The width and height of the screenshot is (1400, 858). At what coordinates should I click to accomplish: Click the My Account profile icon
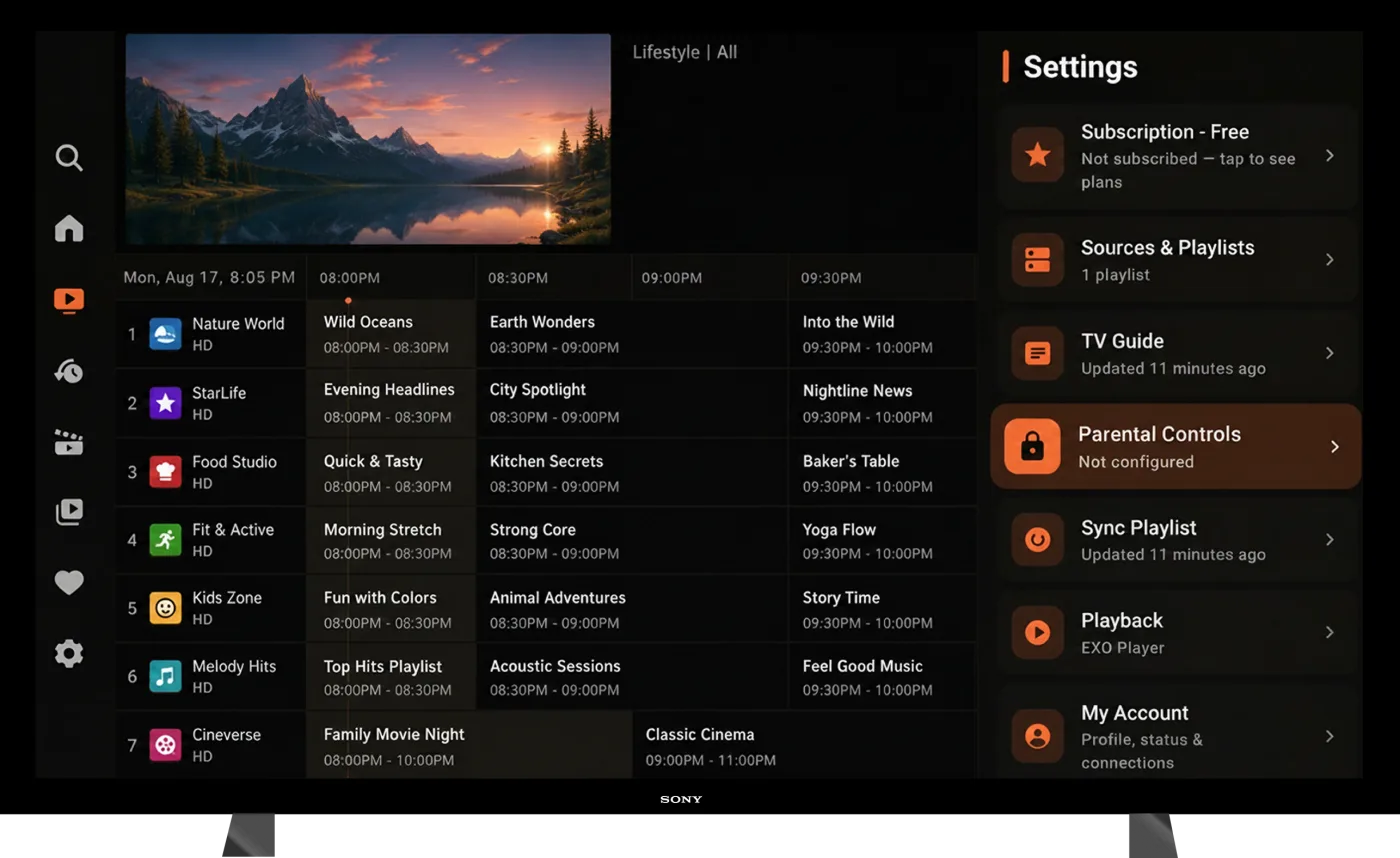click(x=1037, y=737)
